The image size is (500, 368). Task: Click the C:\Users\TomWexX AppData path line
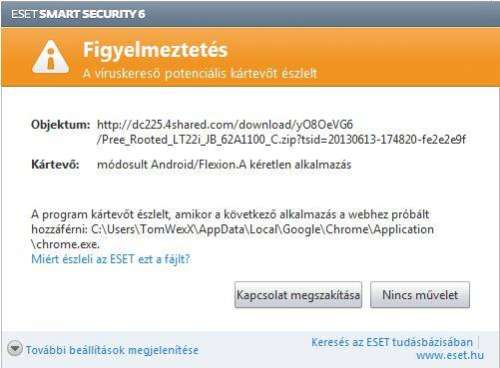pos(263,229)
